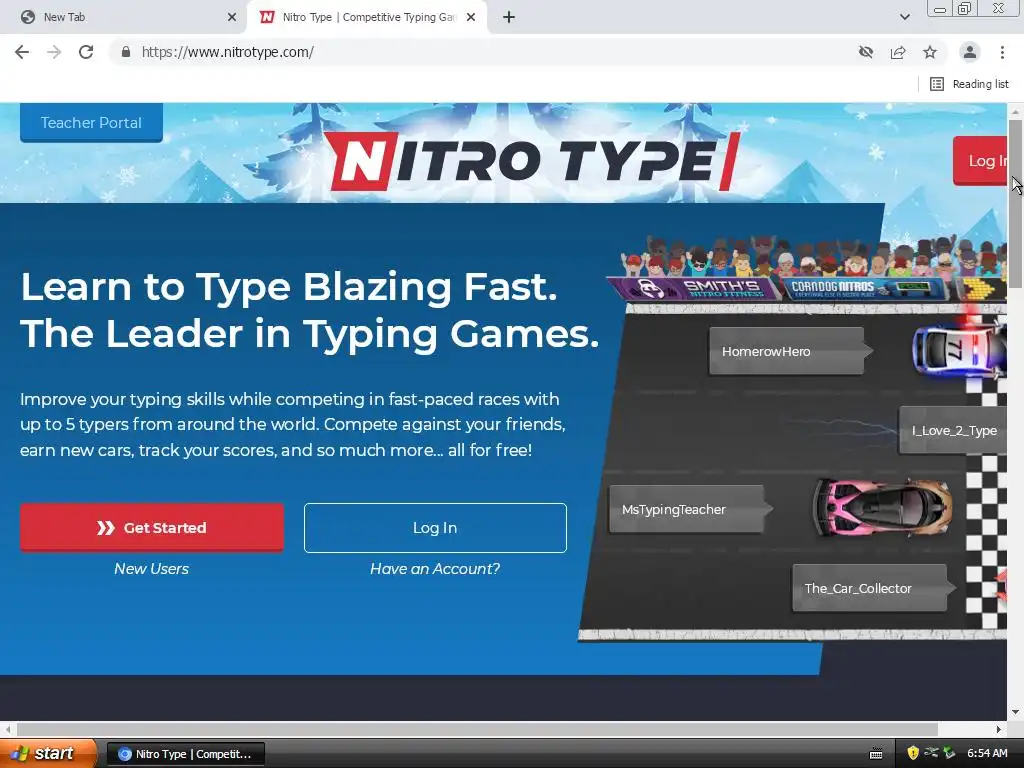Open Chrome's three-dot menu
The image size is (1024, 768).
pos(1002,52)
